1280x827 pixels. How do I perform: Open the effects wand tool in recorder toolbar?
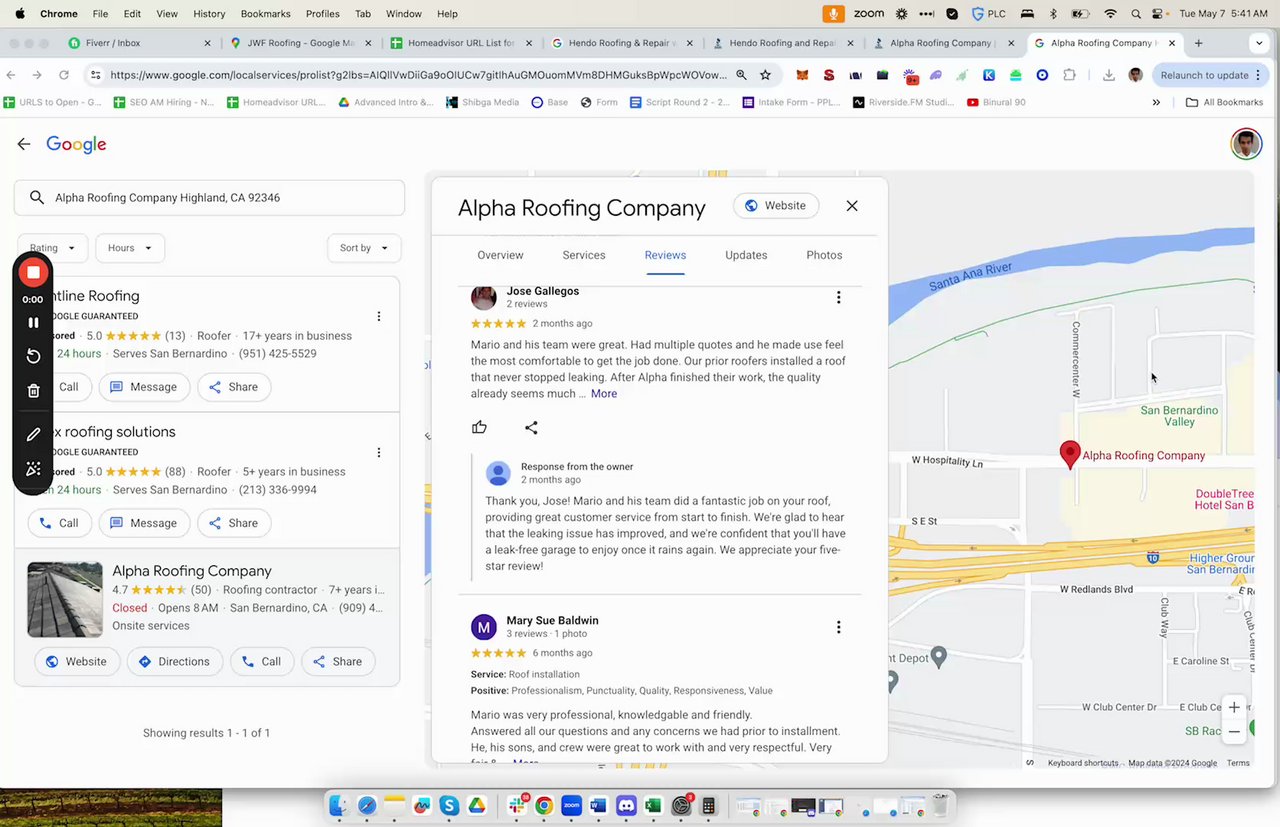(x=33, y=469)
